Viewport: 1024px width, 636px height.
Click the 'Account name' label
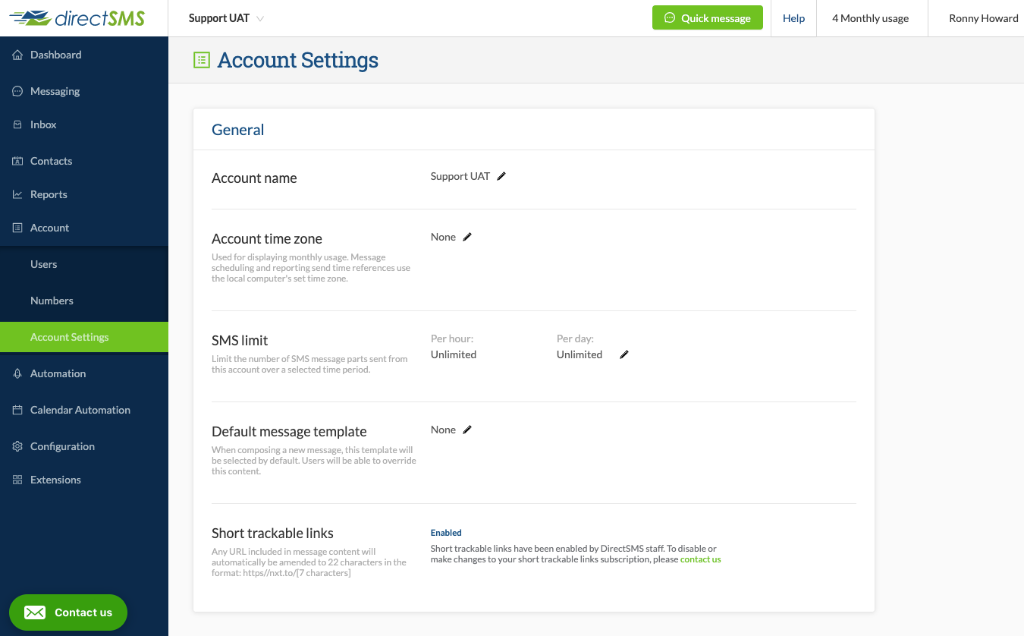click(254, 178)
